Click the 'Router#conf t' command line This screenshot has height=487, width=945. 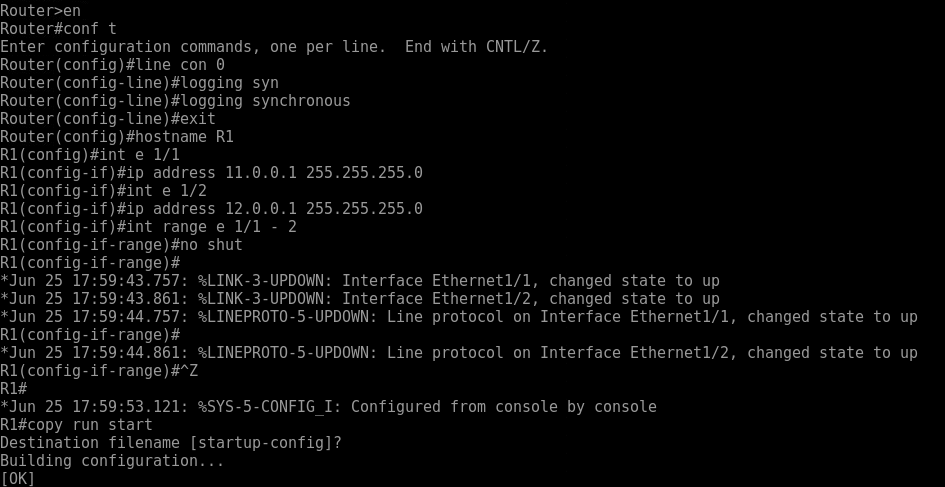pyautogui.click(x=58, y=29)
